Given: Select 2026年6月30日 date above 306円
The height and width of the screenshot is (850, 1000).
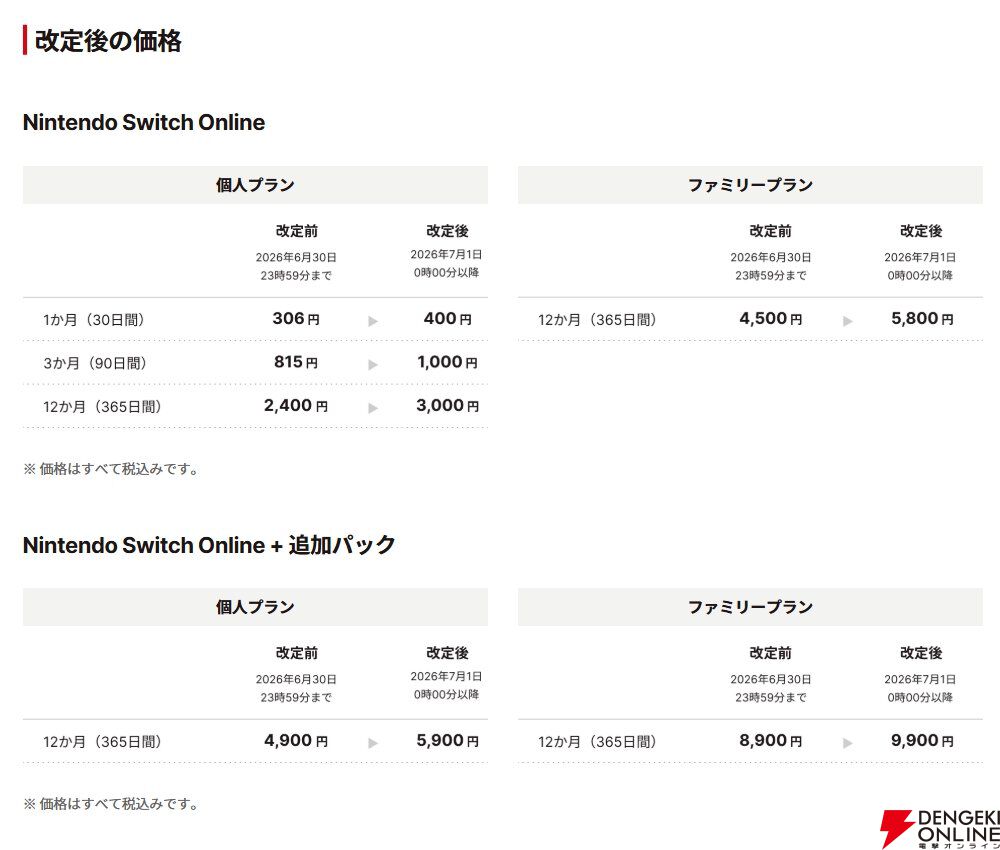Looking at the screenshot, I should point(296,257).
